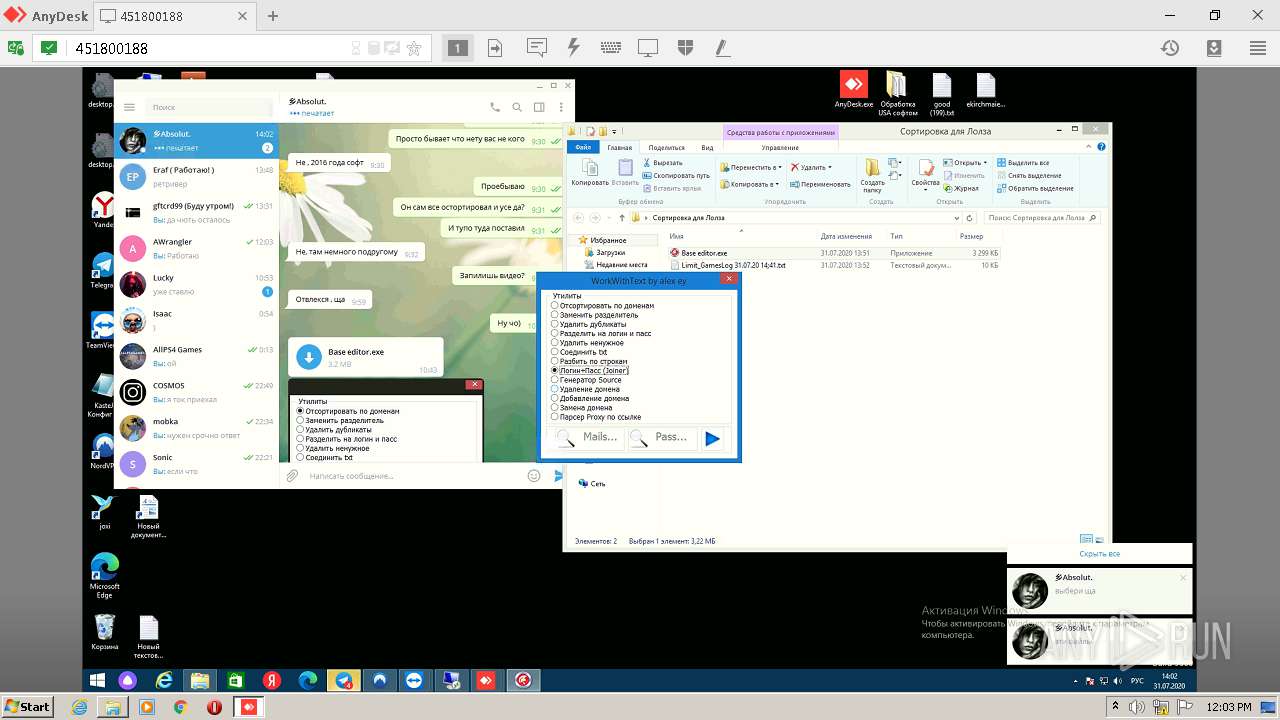Viewport: 1280px width, 720px height.
Task: Open AnyDesk display settings monitor icon
Action: pyautogui.click(x=648, y=48)
